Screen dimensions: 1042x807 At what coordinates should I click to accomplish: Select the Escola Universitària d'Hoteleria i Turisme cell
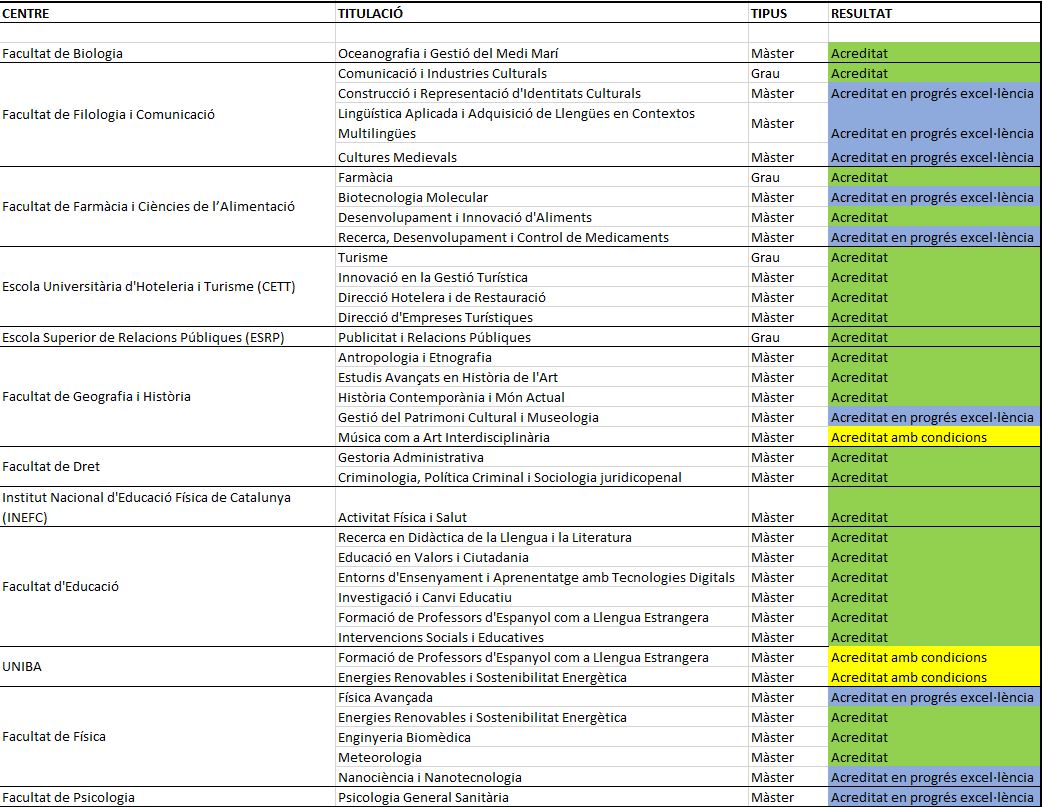(148, 287)
